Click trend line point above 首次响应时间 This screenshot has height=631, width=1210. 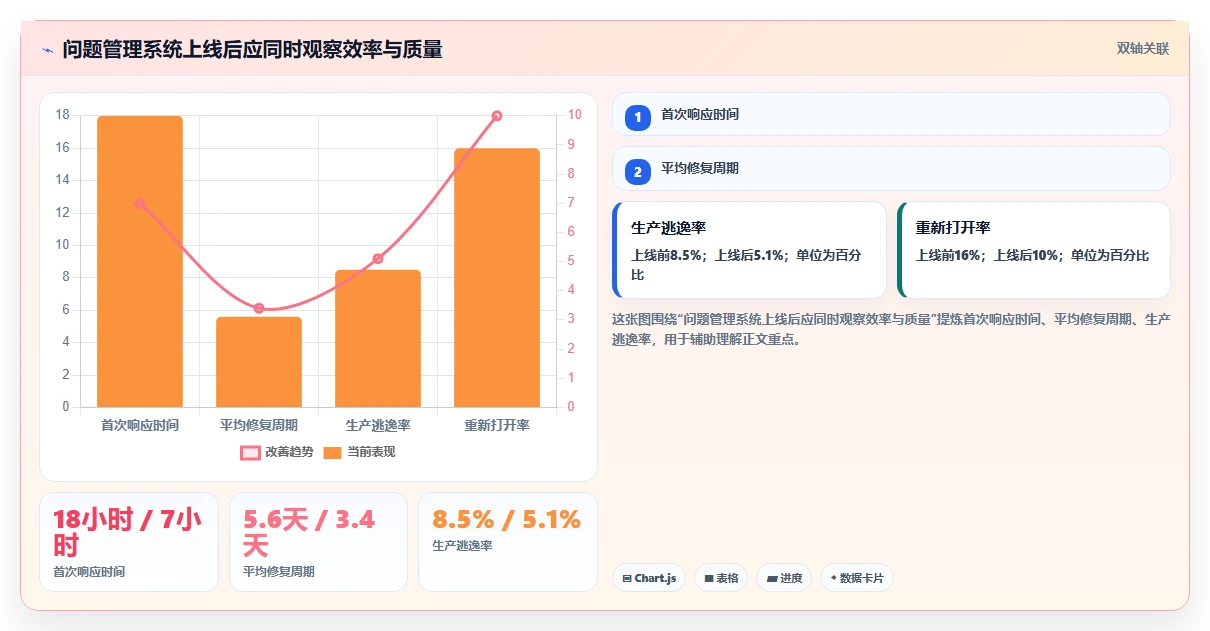coord(140,203)
